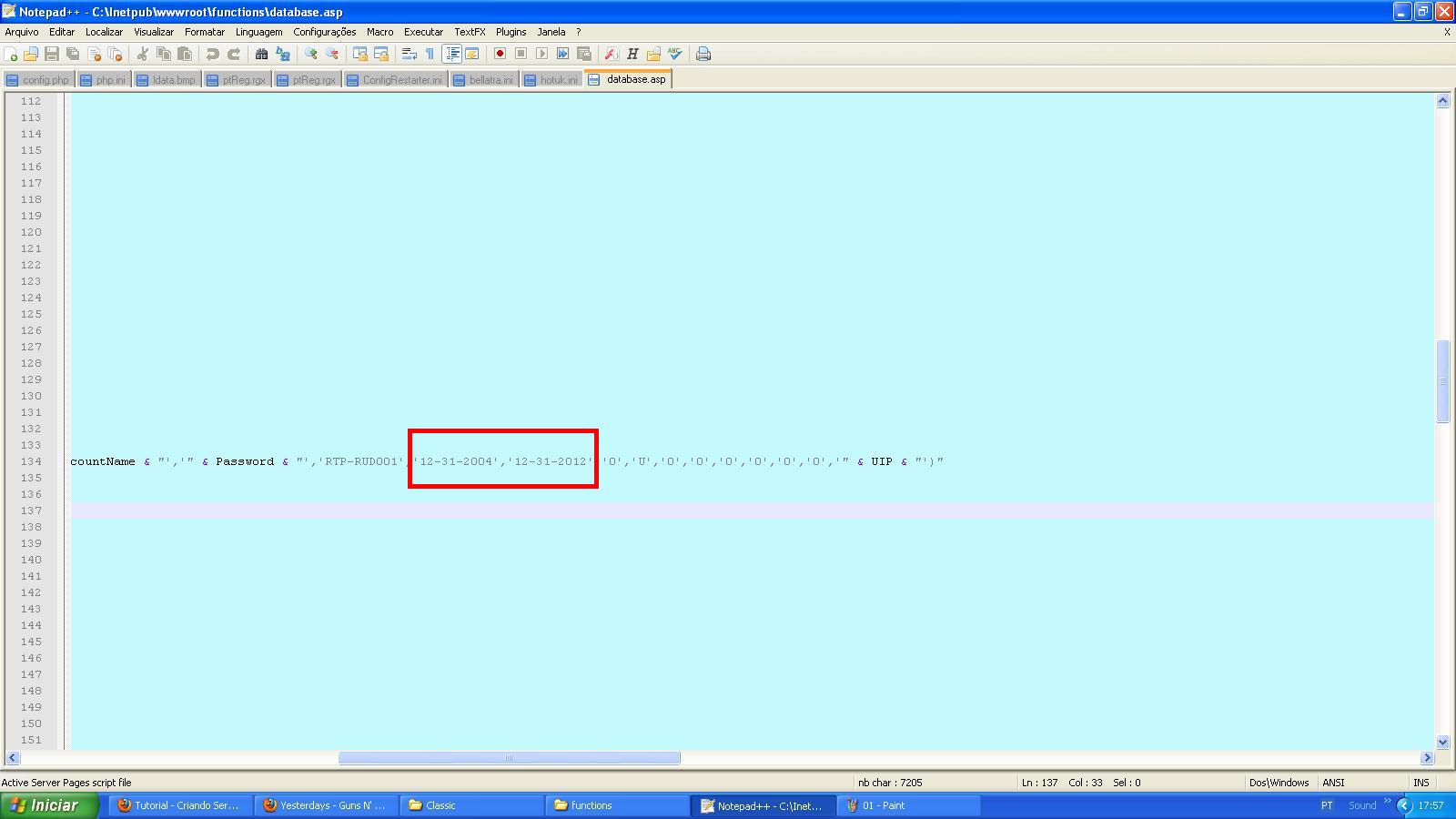
Task: Save the current file via toolbar
Action: click(52, 54)
